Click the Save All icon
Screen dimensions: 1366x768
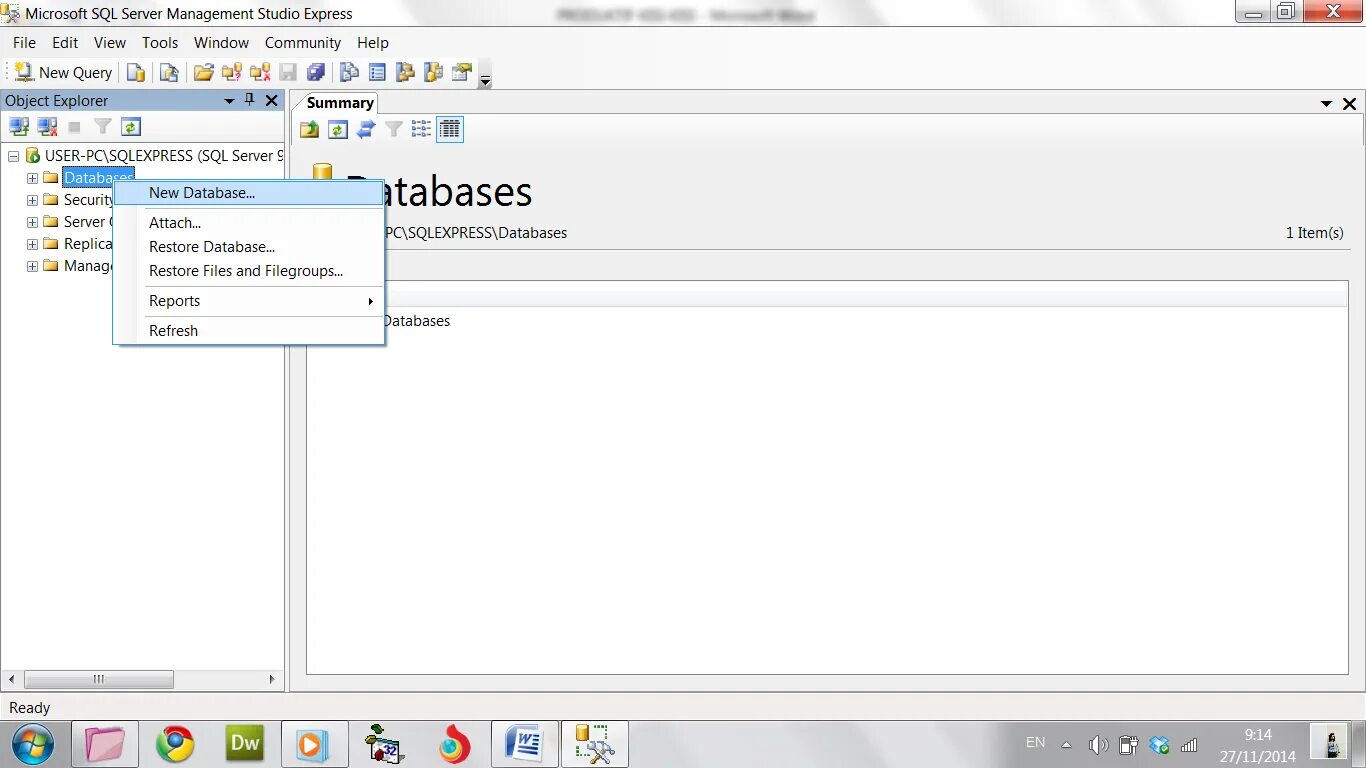316,72
